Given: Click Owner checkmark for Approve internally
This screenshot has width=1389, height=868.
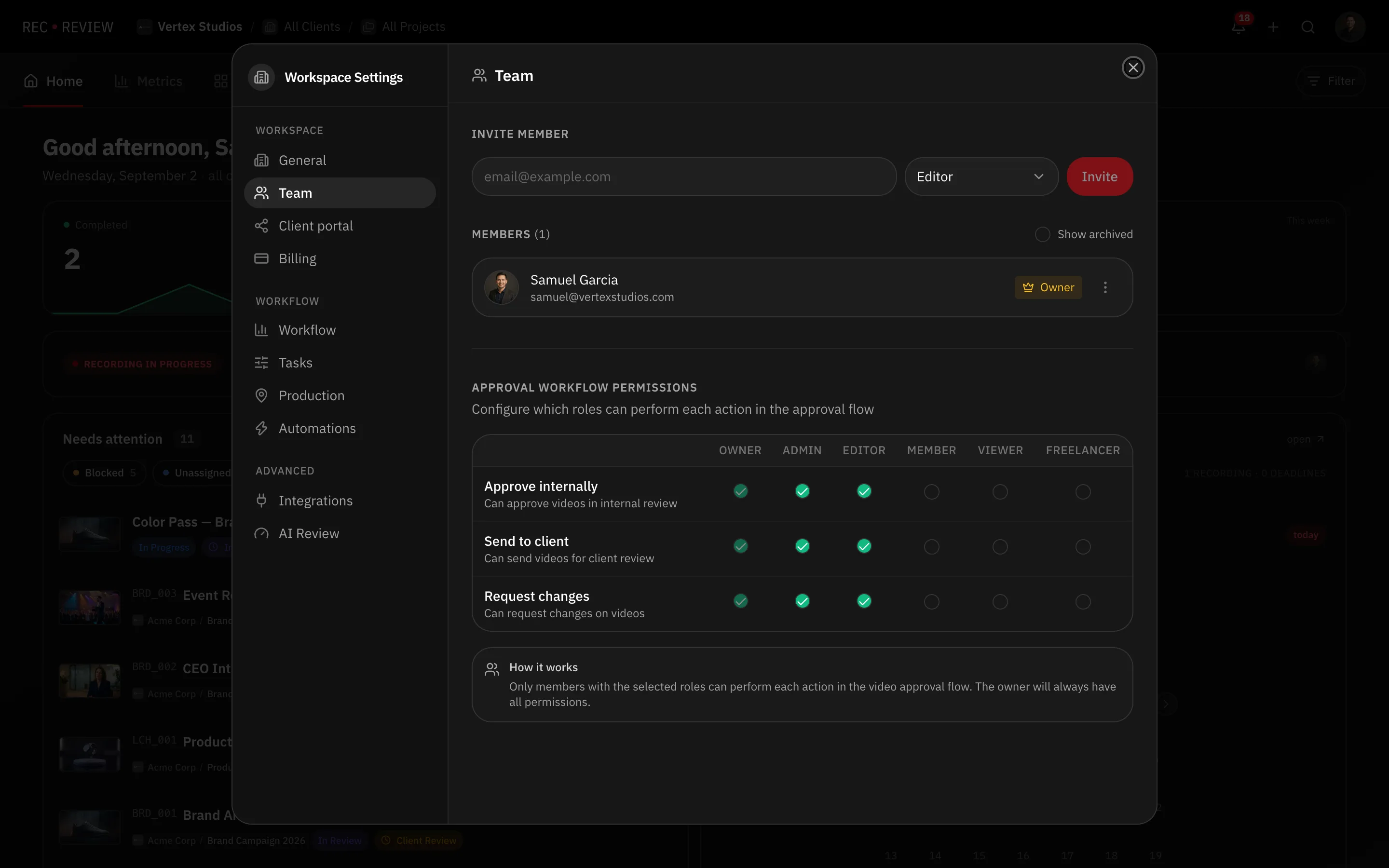Looking at the screenshot, I should click(x=740, y=491).
